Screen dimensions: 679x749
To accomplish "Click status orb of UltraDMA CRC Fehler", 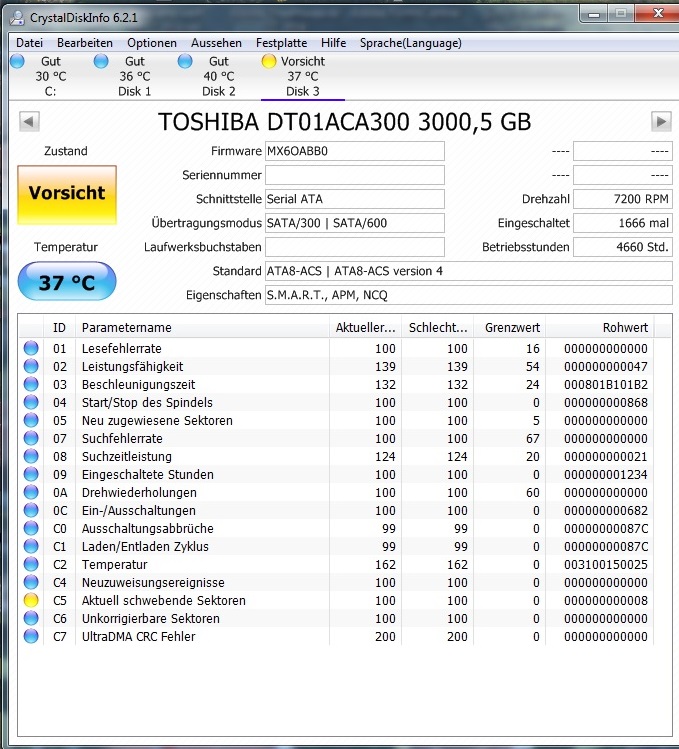I will pos(31,636).
